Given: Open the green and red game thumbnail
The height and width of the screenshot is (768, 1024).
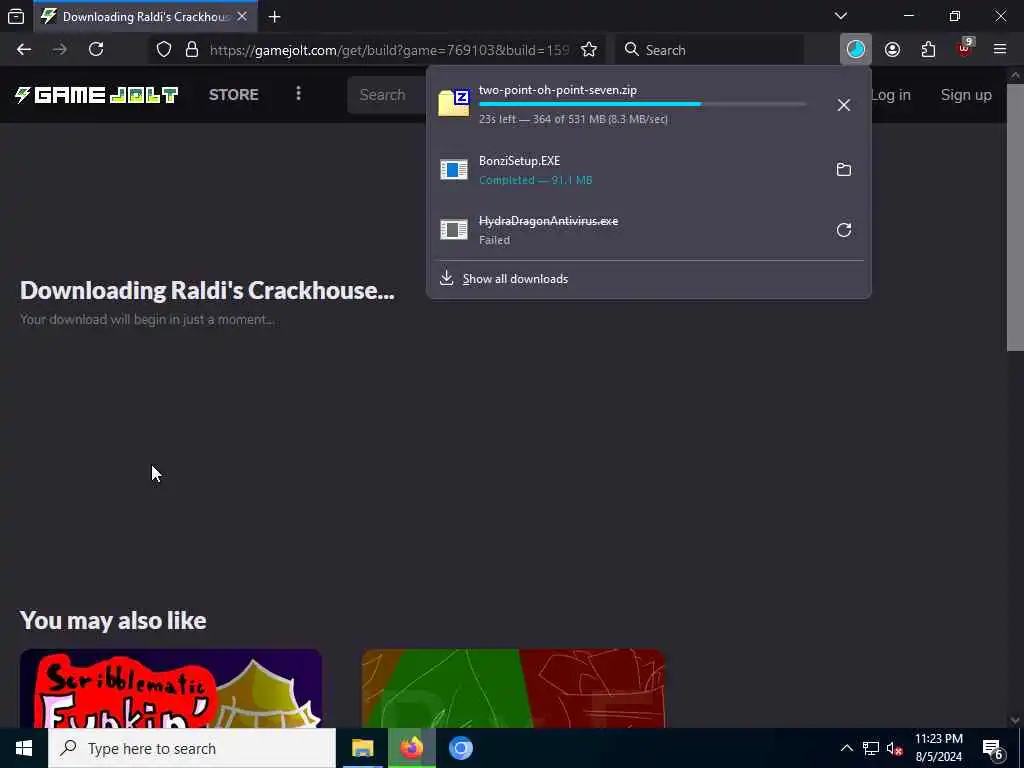Looking at the screenshot, I should [513, 688].
